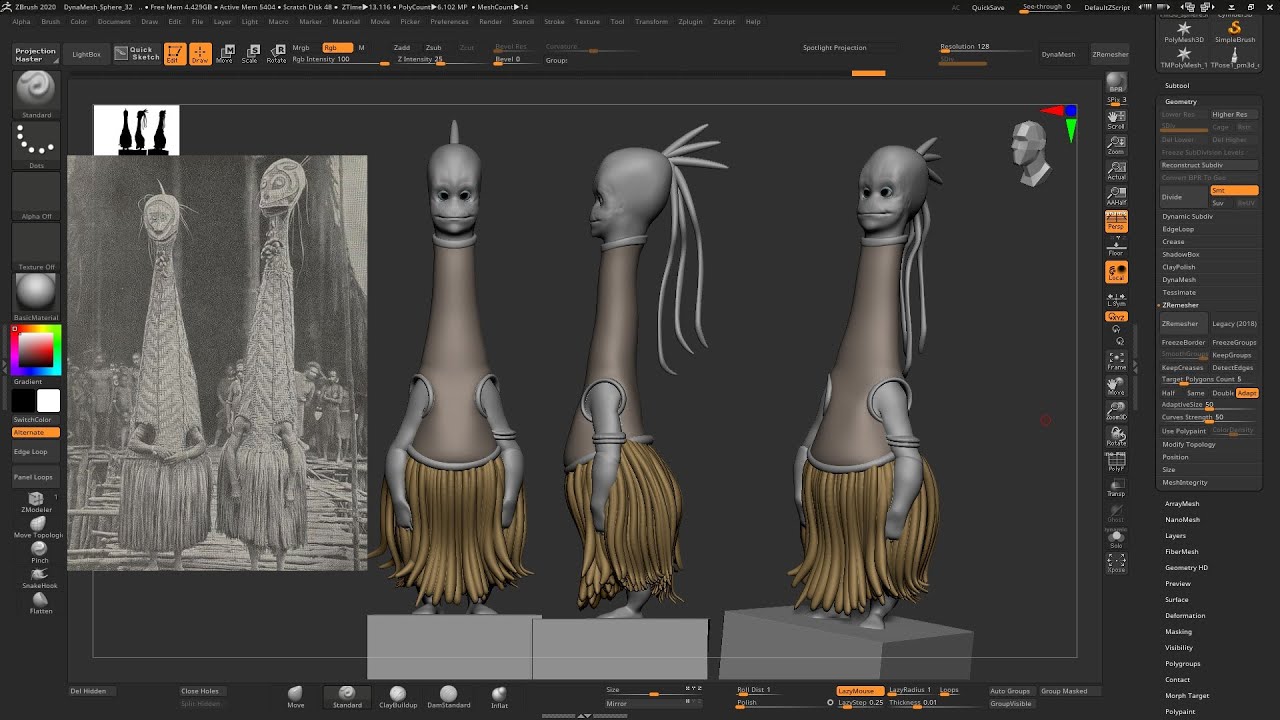This screenshot has width=1280, height=720.
Task: Click the main color picker square
Action: (36, 349)
